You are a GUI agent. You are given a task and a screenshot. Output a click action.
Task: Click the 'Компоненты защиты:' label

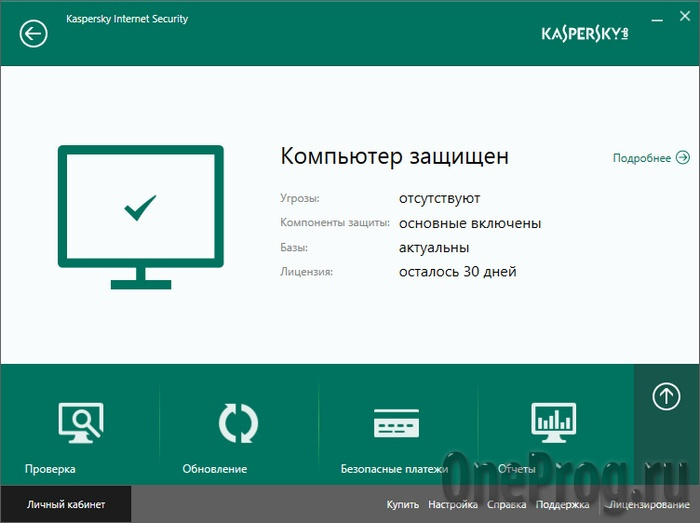pyautogui.click(x=335, y=222)
